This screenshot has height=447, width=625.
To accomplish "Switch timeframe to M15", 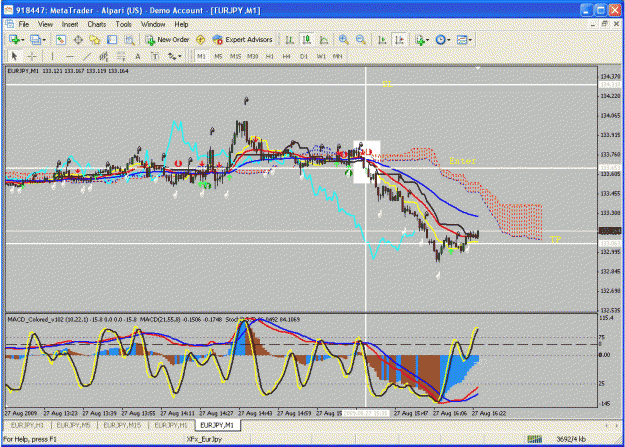I will (x=235, y=56).
